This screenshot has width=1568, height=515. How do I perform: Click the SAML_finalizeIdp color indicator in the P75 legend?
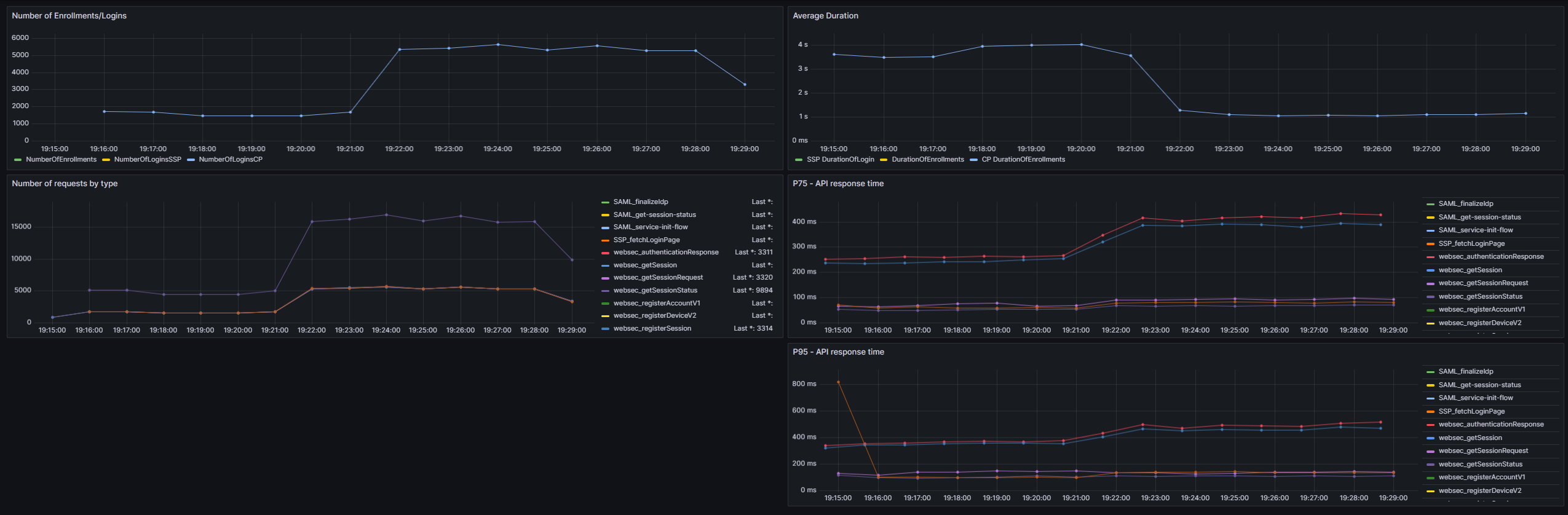1430,204
